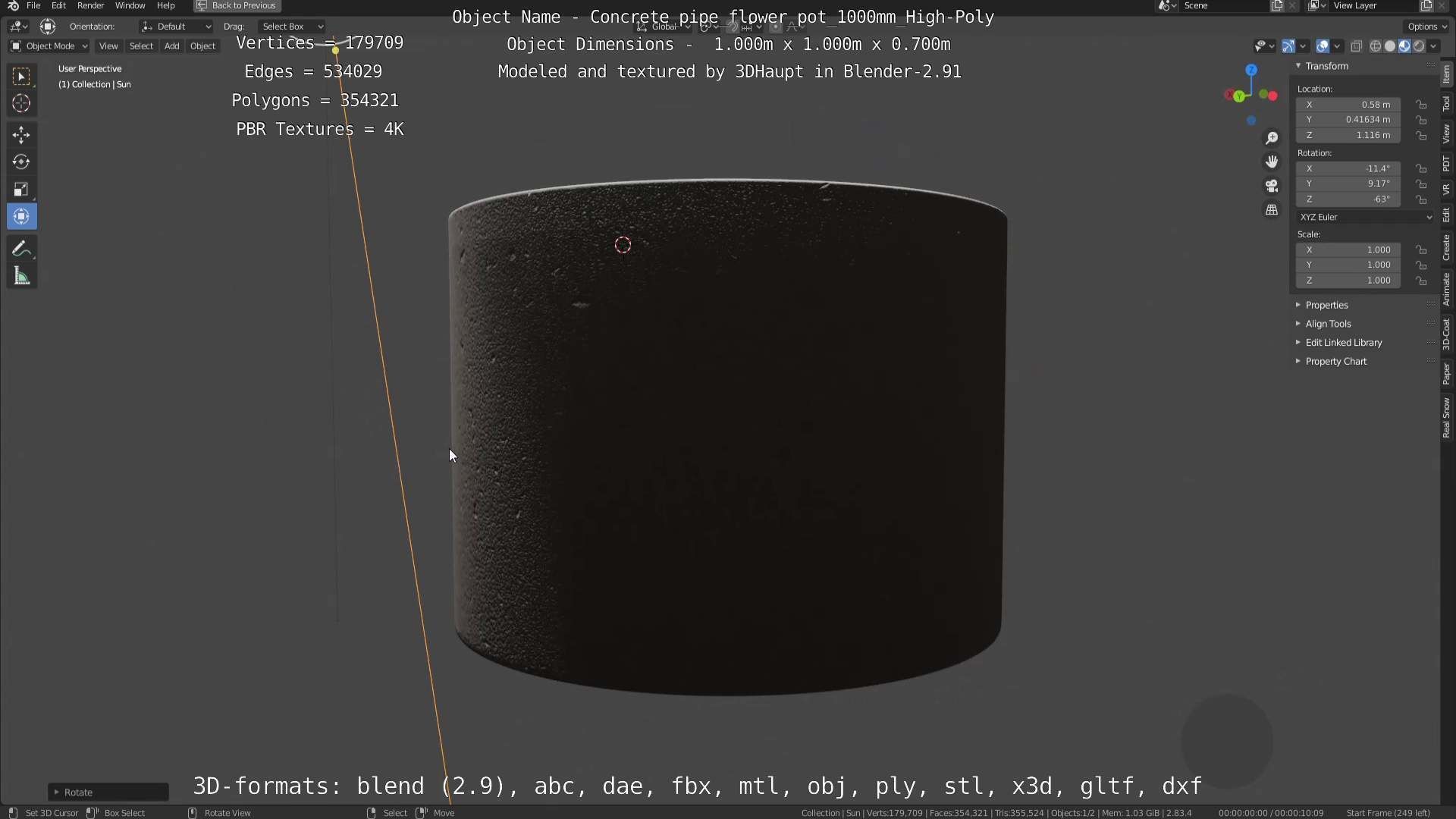1456x819 pixels.
Task: Select the Transform tool
Action: [21, 216]
